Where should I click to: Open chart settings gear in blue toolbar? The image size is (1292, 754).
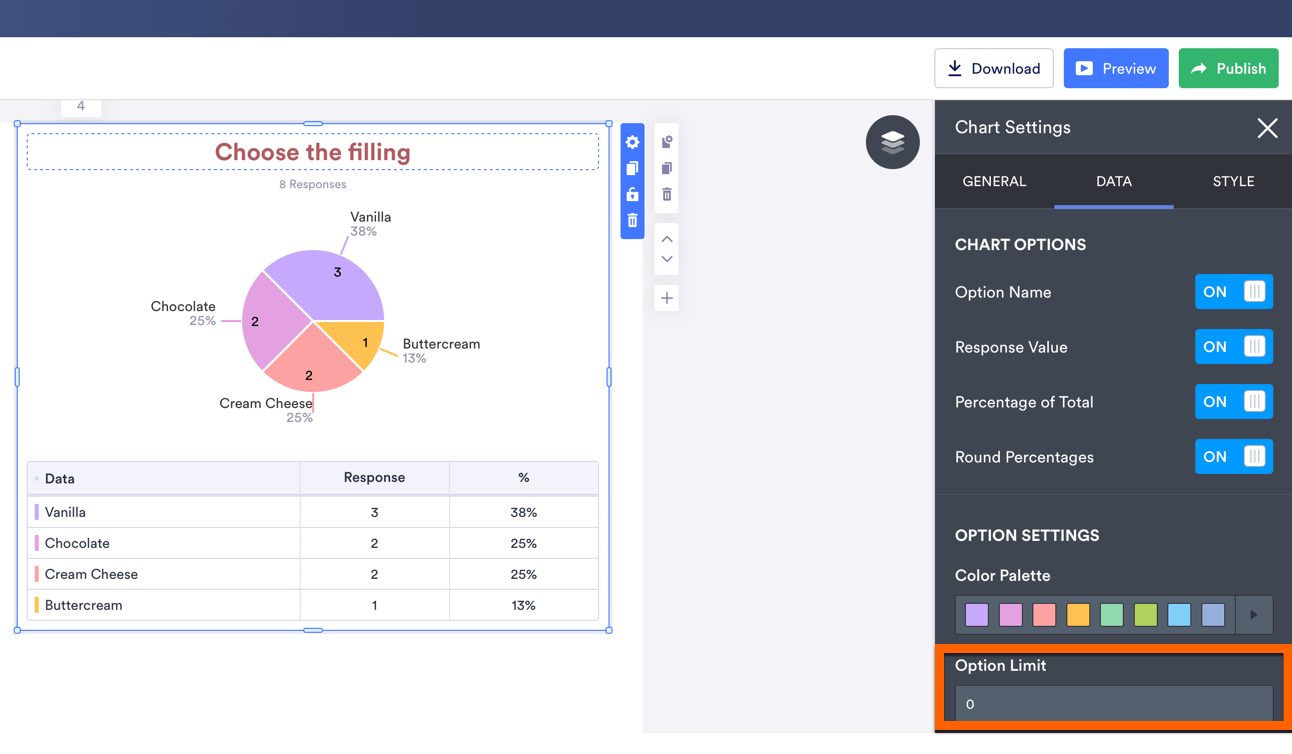point(632,143)
